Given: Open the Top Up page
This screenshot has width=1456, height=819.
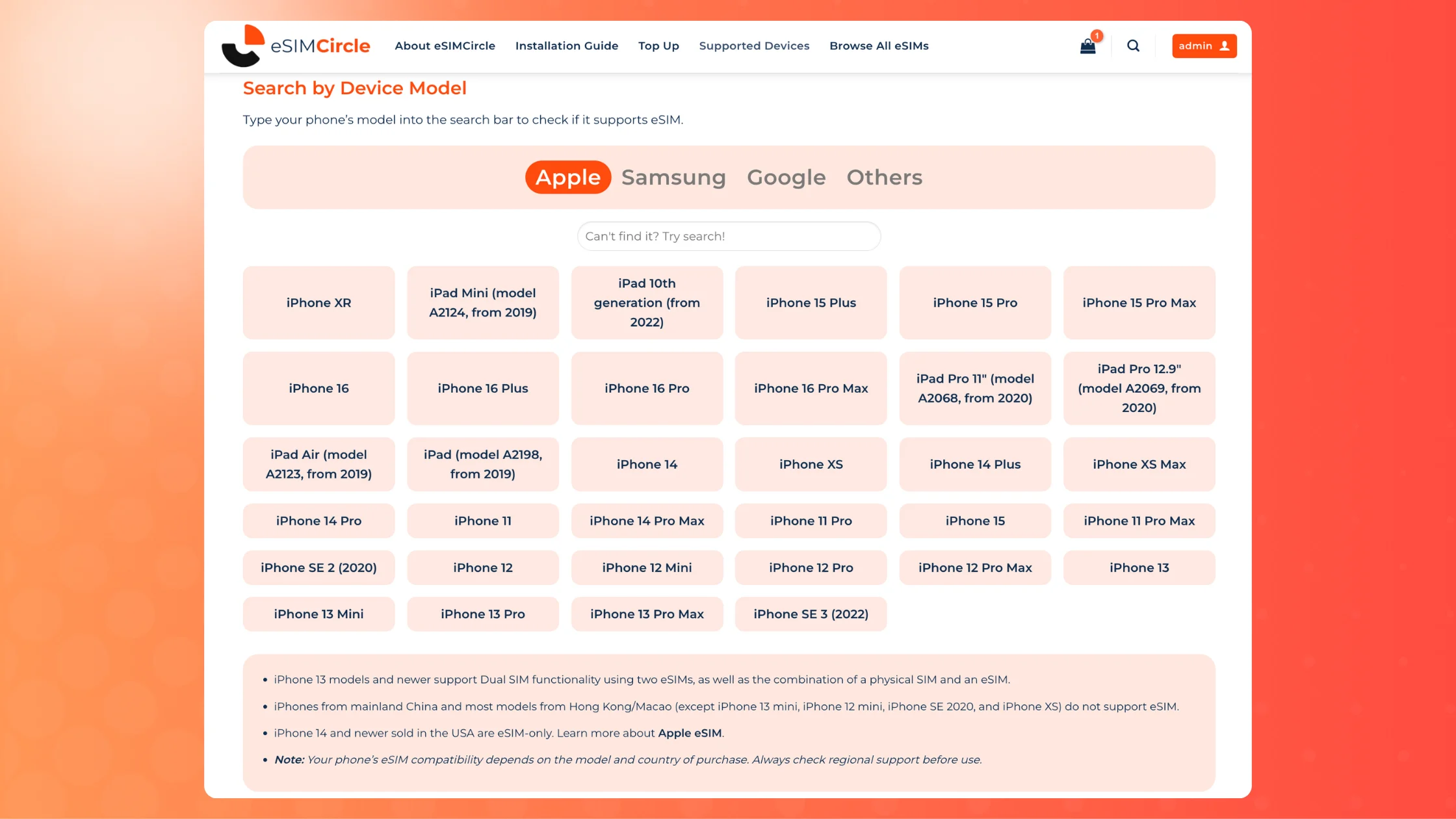Looking at the screenshot, I should 658,45.
